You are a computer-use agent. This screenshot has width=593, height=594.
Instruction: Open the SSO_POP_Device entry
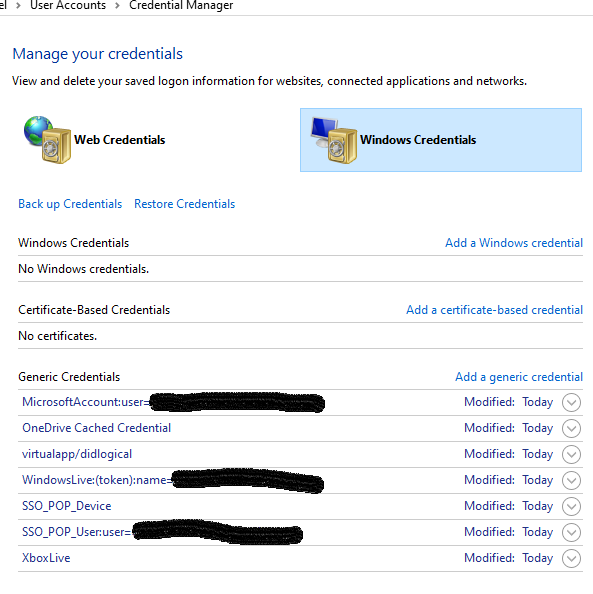pos(300,506)
